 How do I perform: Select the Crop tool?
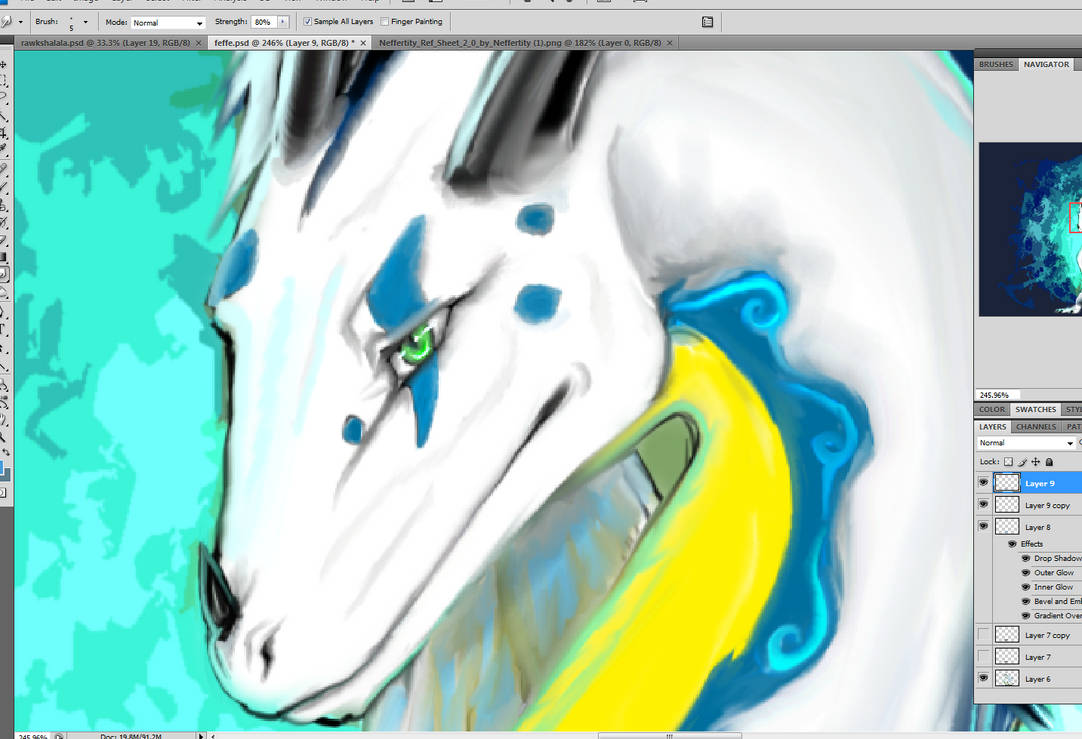[x=3, y=132]
